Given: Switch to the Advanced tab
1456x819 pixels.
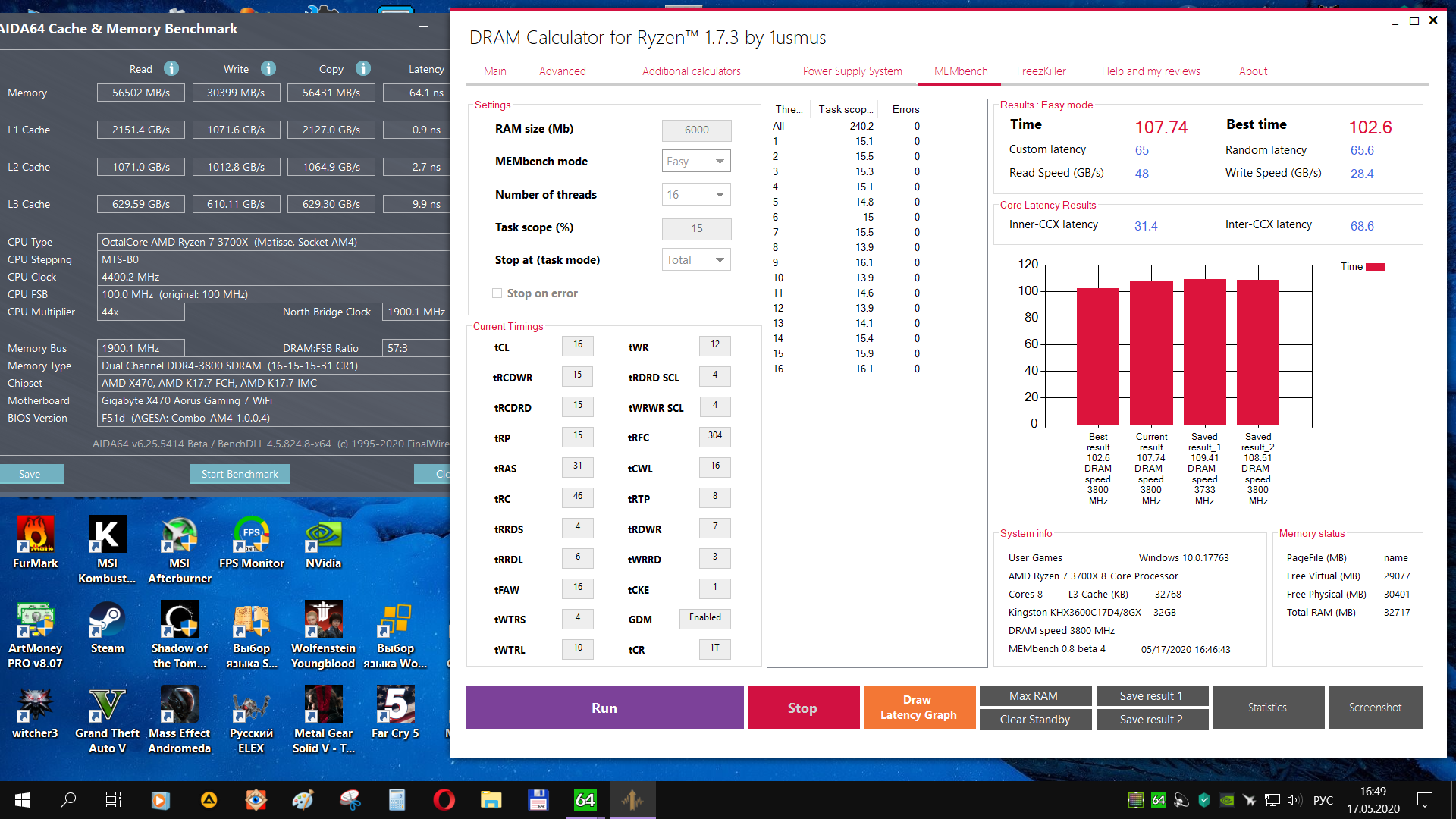Looking at the screenshot, I should coord(562,71).
